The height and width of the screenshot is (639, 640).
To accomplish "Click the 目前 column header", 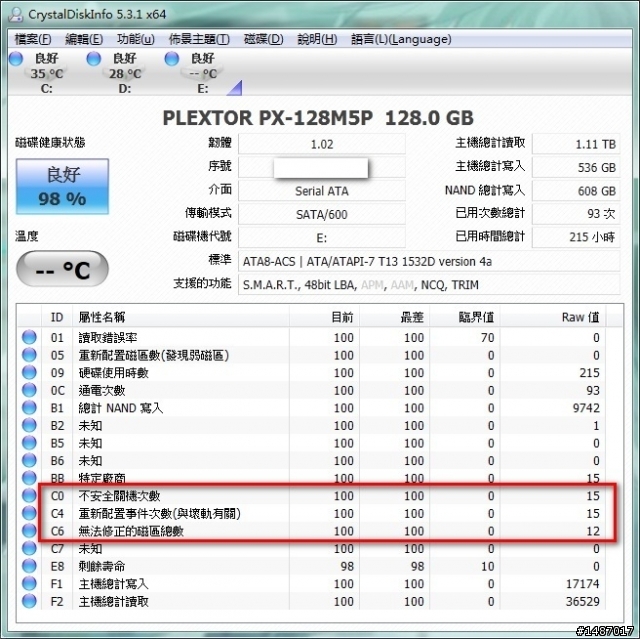I will [x=324, y=317].
